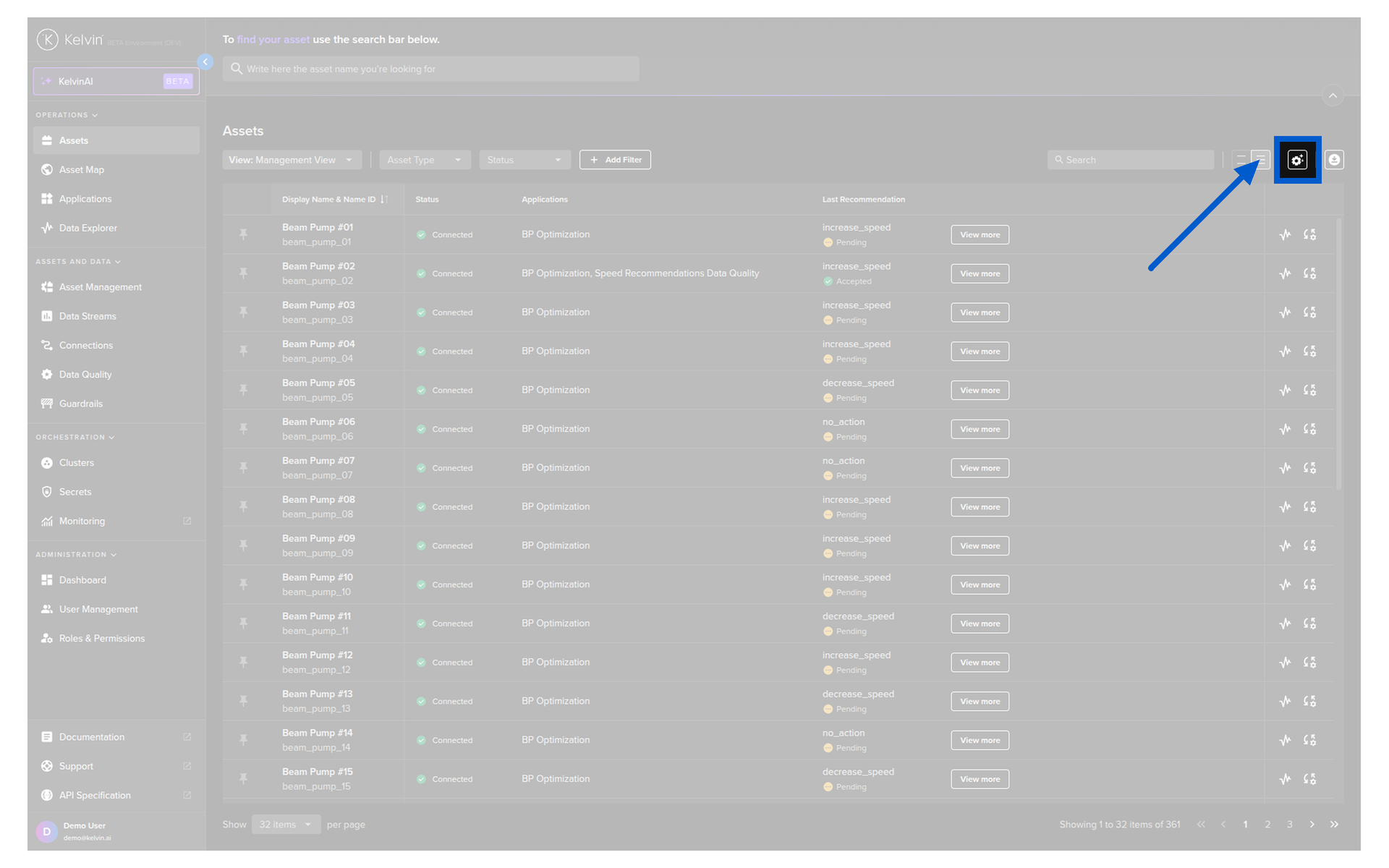Viewport: 1389px width, 868px height.
Task: Click the asset table vertical scrollbar
Action: click(1338, 354)
